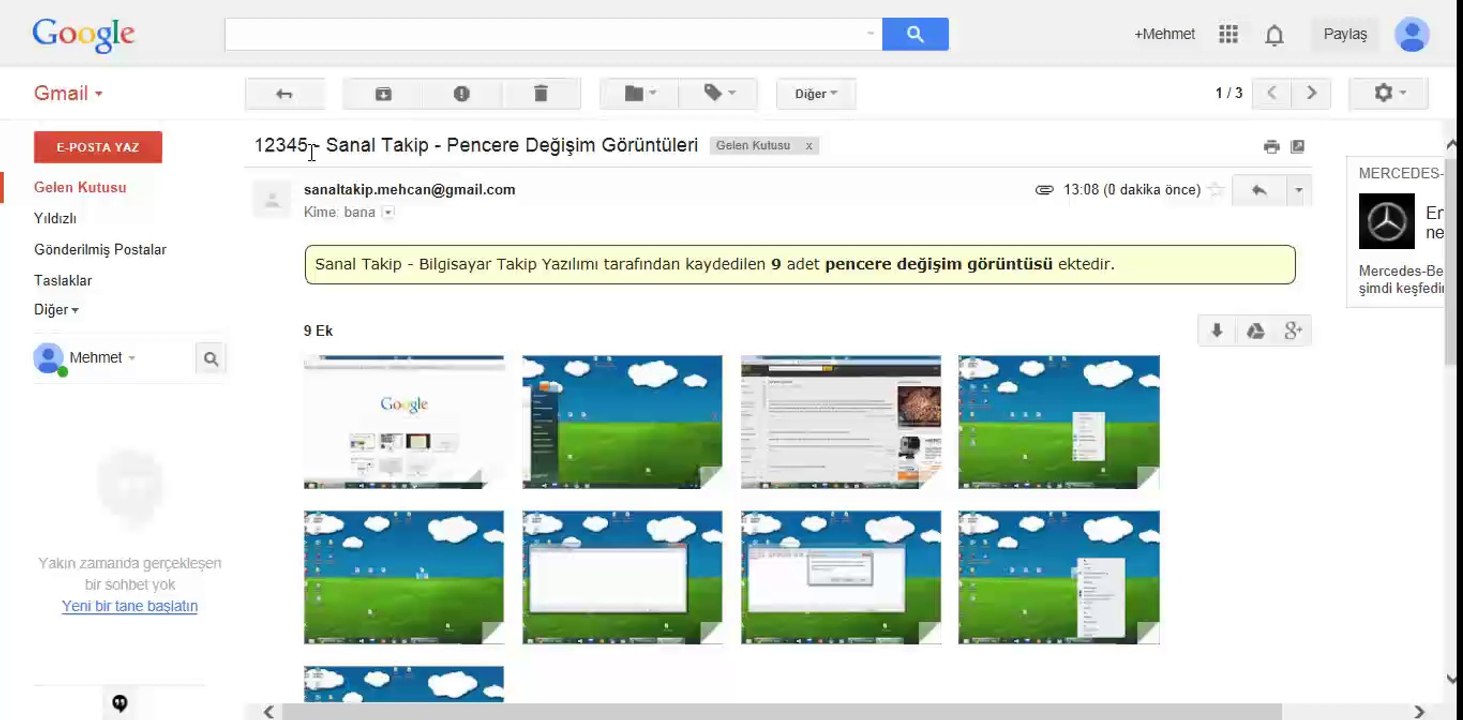Open the thumbnail with the Start menu open
Viewport: 1463px width, 720px height.
[622, 422]
